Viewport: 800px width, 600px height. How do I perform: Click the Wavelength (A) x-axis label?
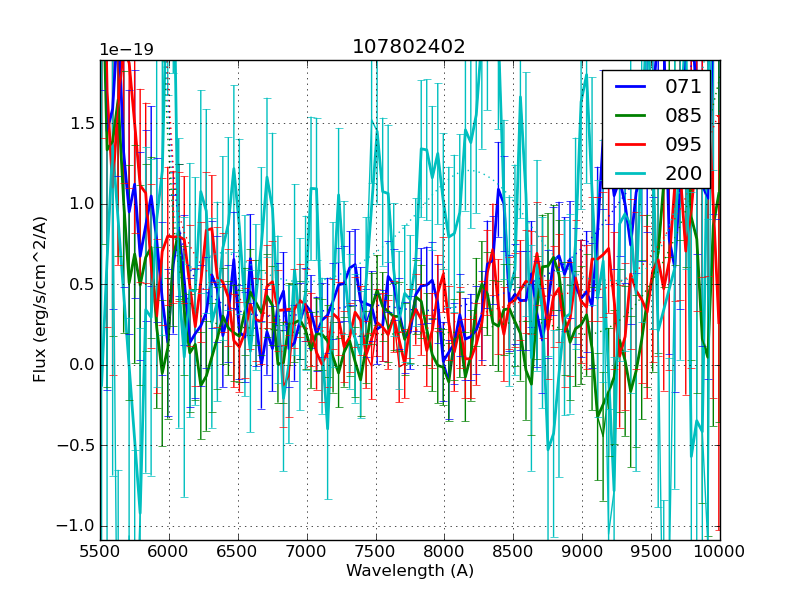410,571
